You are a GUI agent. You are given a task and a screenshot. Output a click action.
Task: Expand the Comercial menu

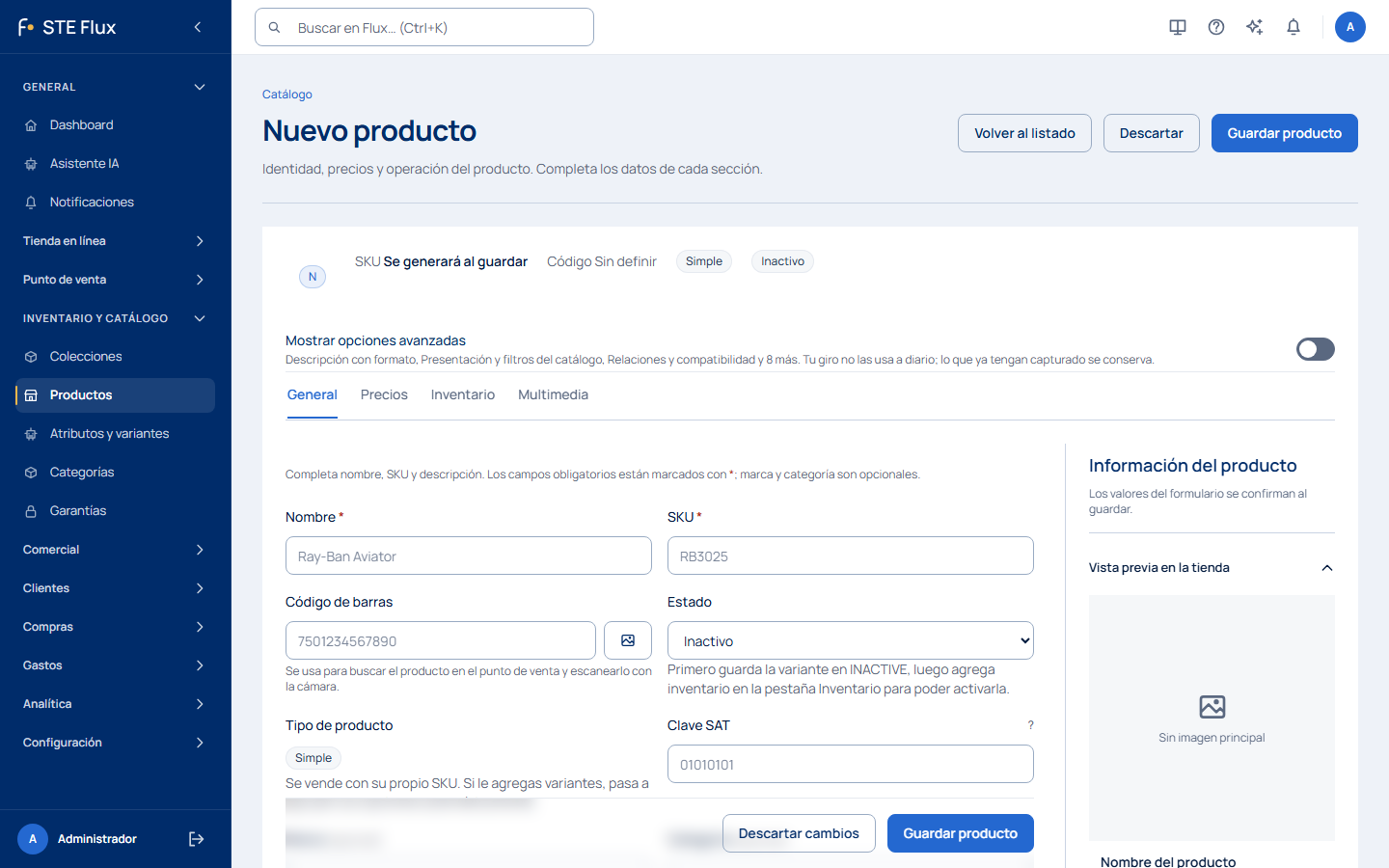coord(116,550)
